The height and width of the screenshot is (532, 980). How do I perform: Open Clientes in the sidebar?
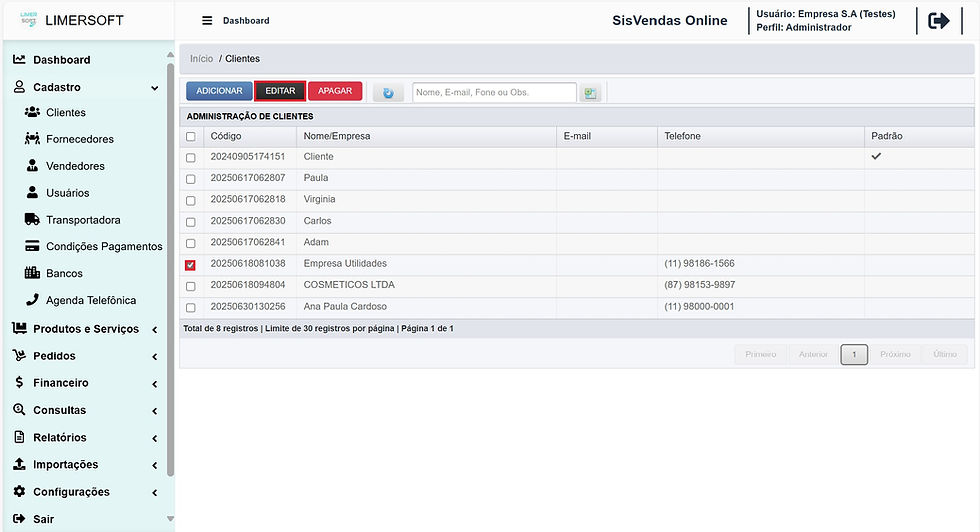pos(66,113)
